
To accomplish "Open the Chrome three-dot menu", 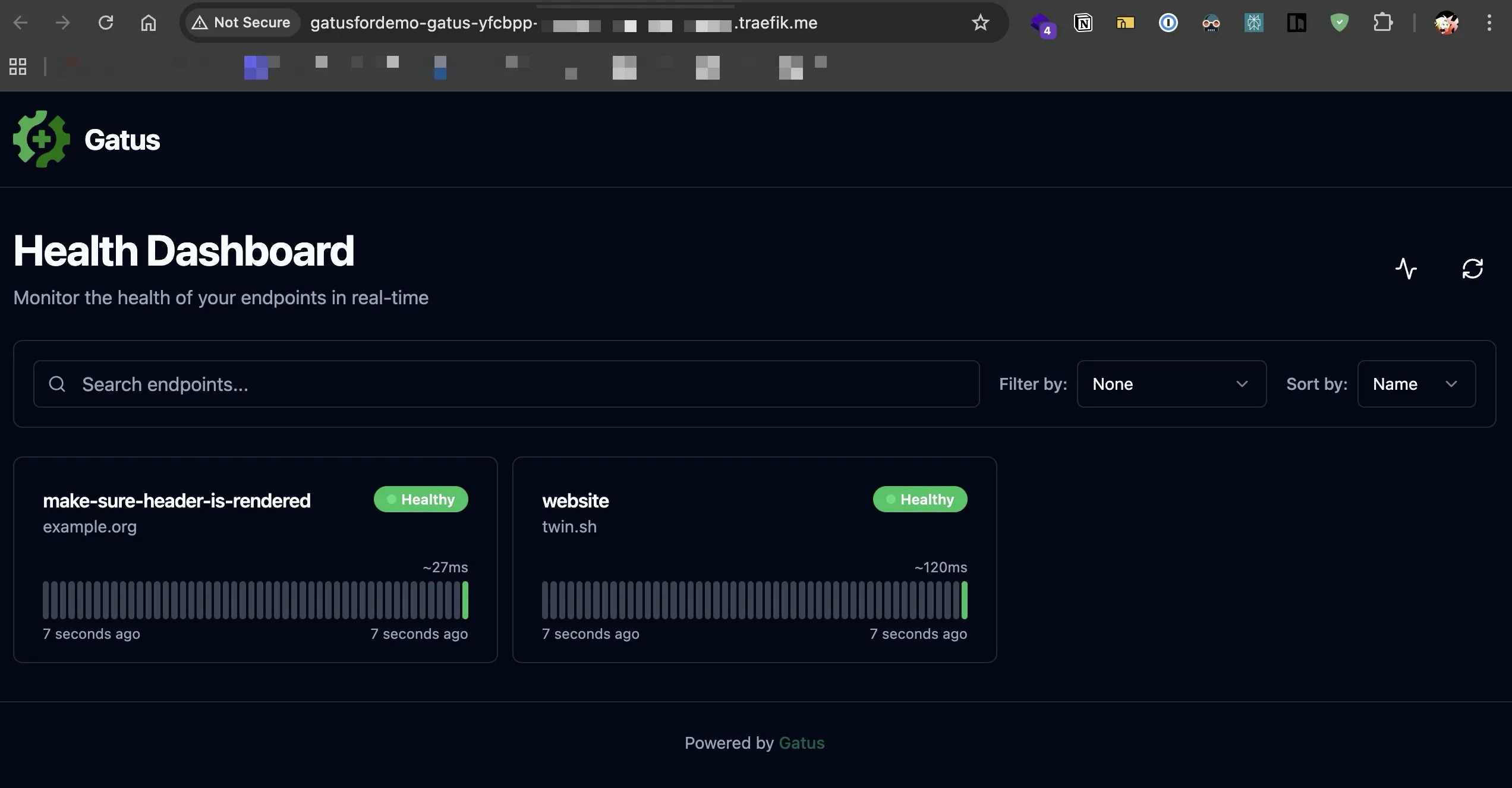I will tap(1489, 23).
